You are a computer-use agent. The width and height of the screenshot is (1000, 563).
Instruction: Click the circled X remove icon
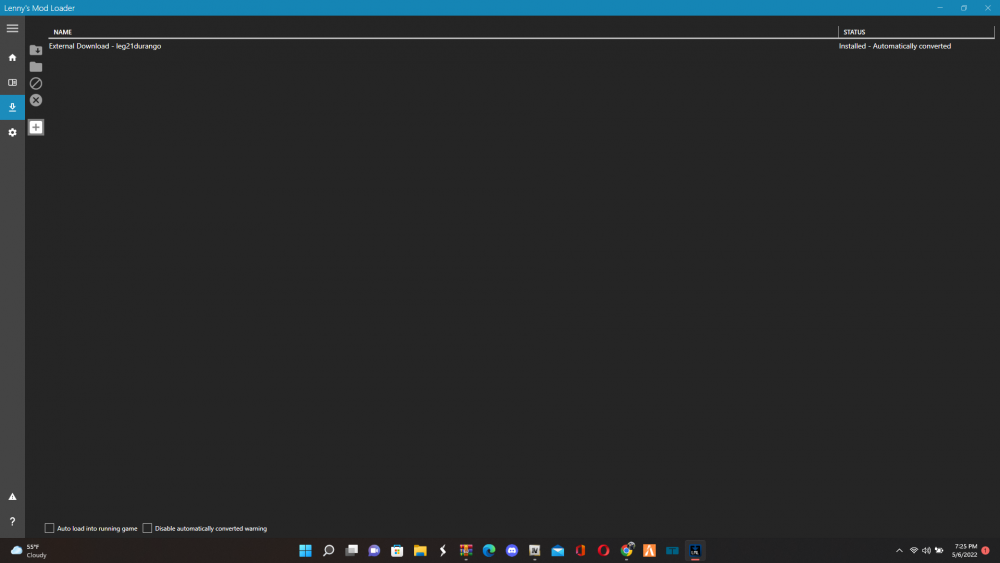point(36,100)
